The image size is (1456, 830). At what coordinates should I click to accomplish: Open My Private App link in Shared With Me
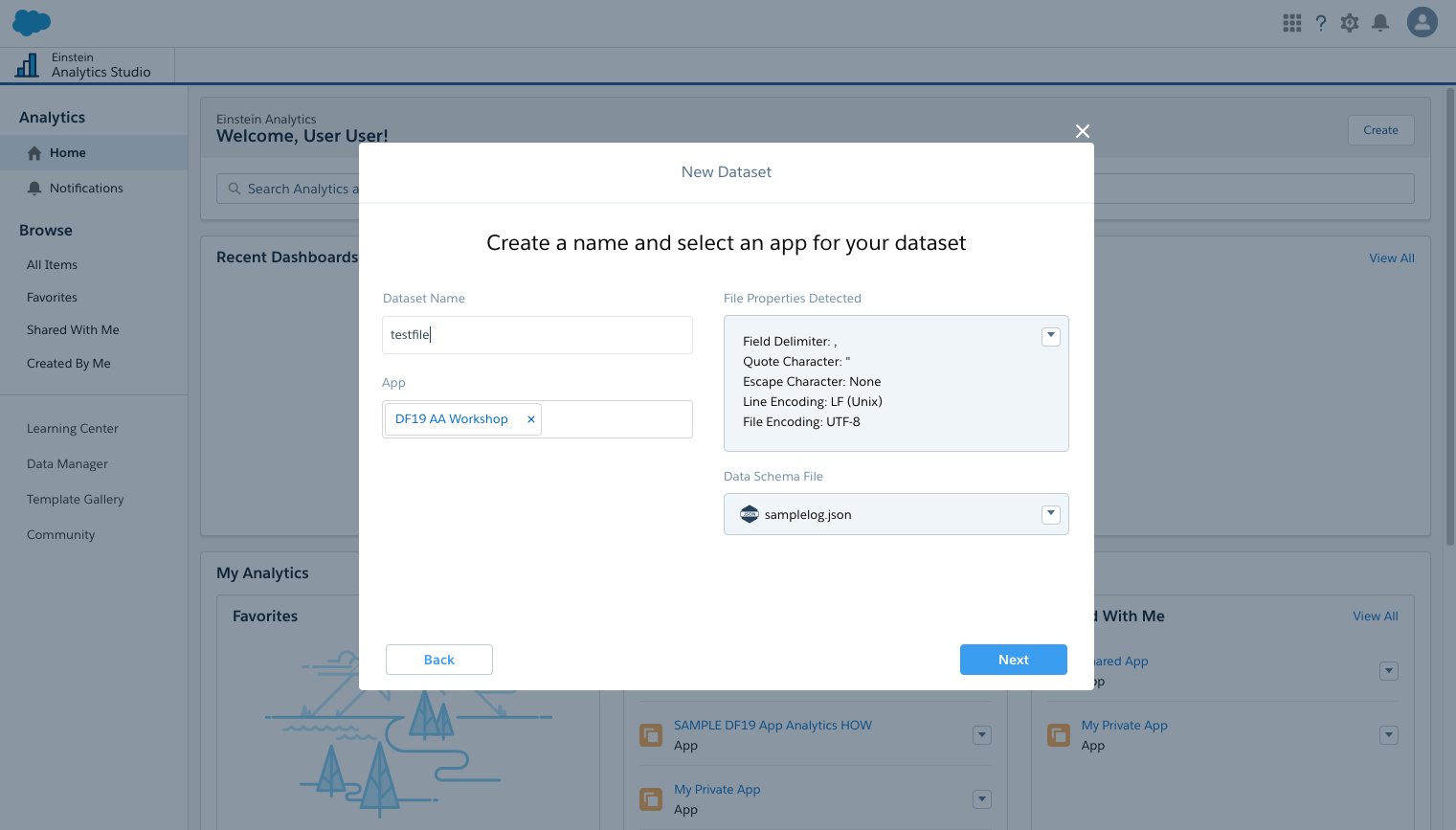1125,726
